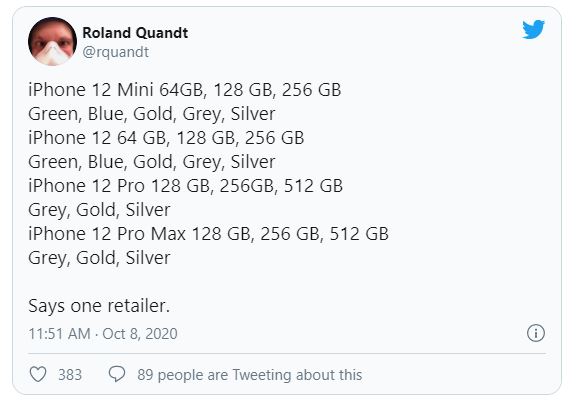Click first 'Green, Blue, Gold, Grey, Silver' line
Screen dimensions: 576x408
point(152,114)
